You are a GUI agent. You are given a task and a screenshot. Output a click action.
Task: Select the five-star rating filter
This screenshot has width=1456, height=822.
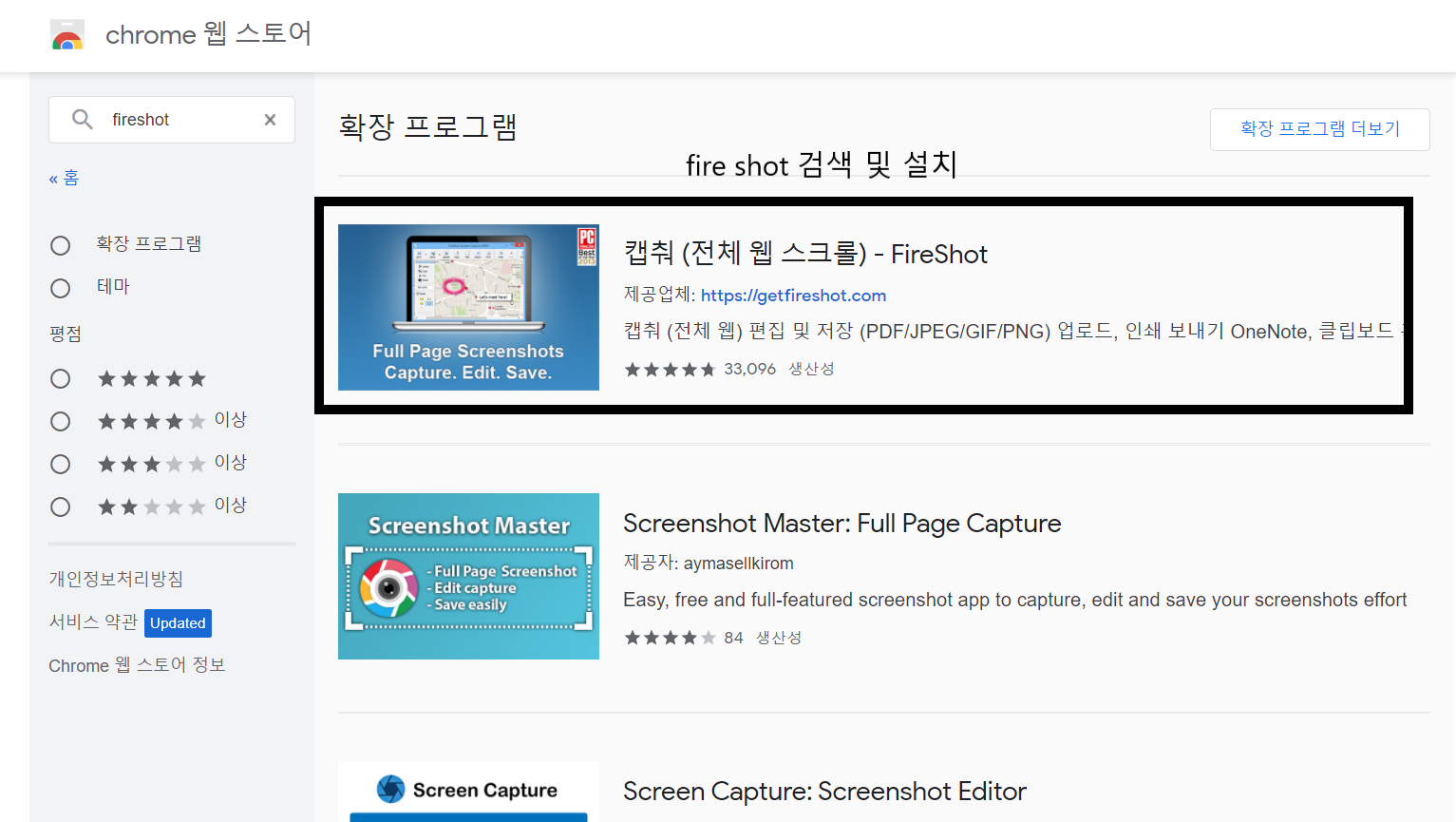(x=61, y=379)
